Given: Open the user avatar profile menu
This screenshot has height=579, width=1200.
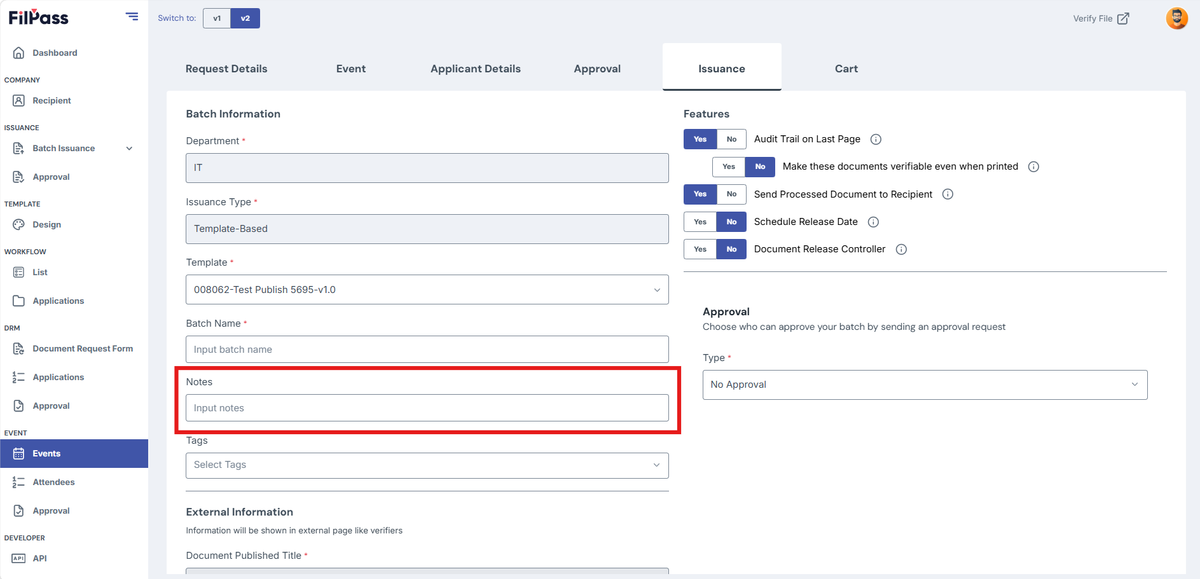Looking at the screenshot, I should [1177, 18].
